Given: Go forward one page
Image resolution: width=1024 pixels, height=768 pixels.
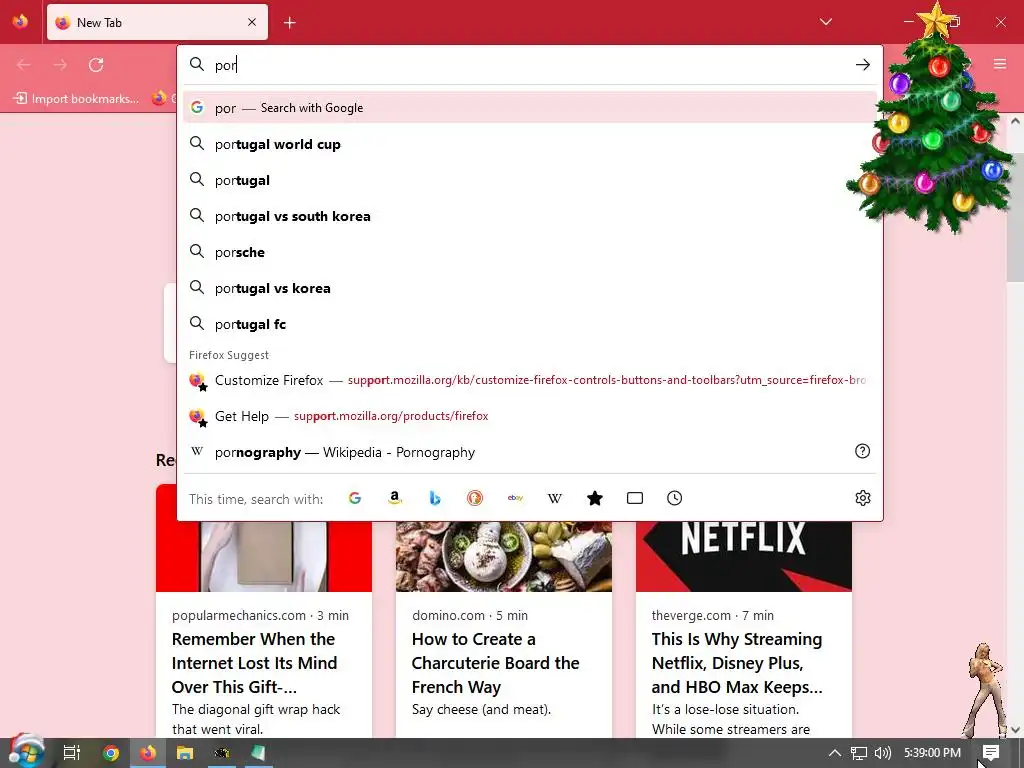Looking at the screenshot, I should [x=60, y=65].
